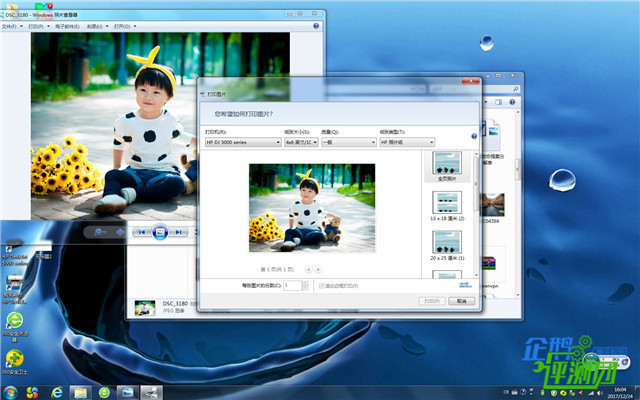Select the WinRAR archive file in Explorer
Screen dimensions: 640x400
click(x=489, y=263)
